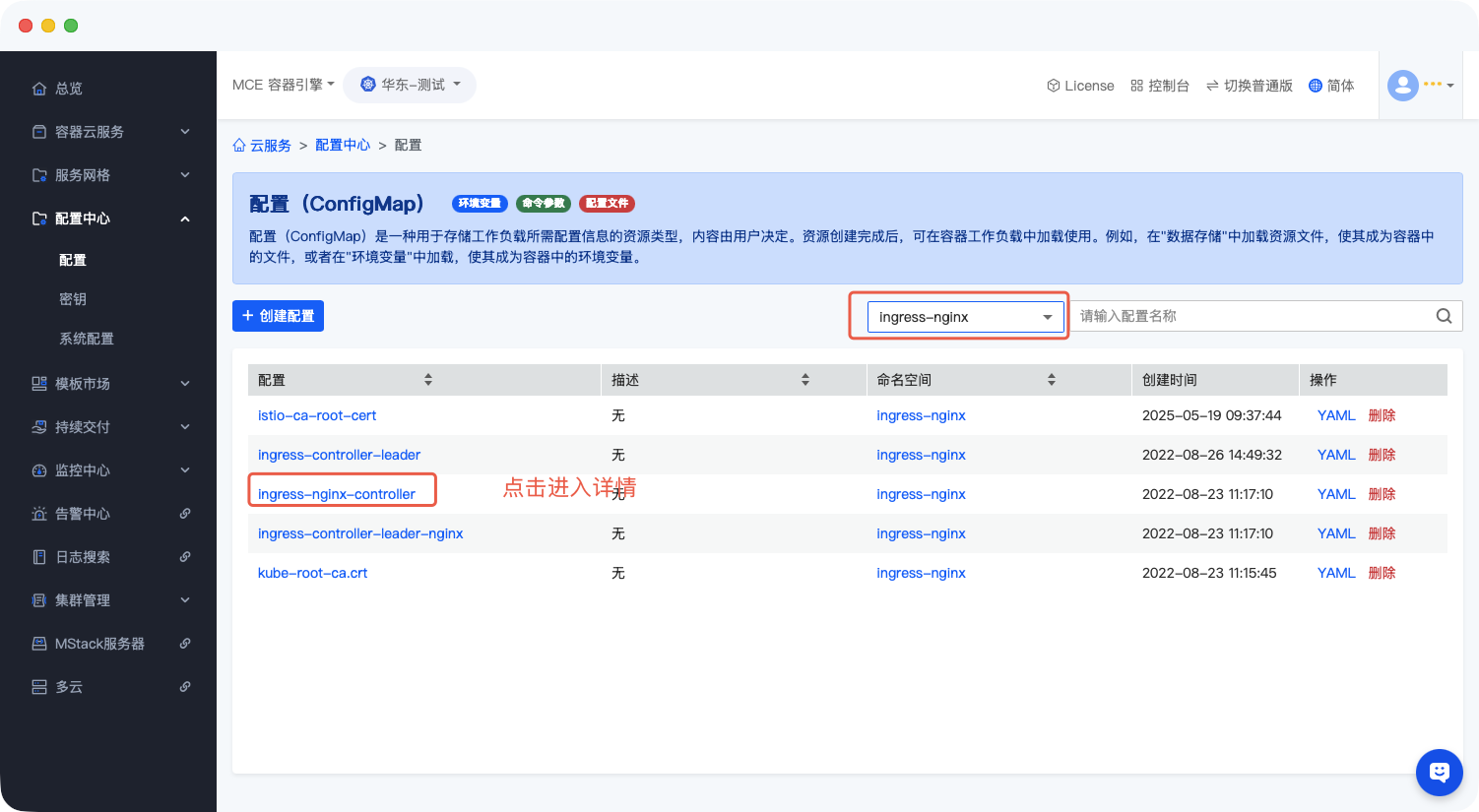Click the MStack服务器 link icon
1479x812 pixels.
point(185,644)
